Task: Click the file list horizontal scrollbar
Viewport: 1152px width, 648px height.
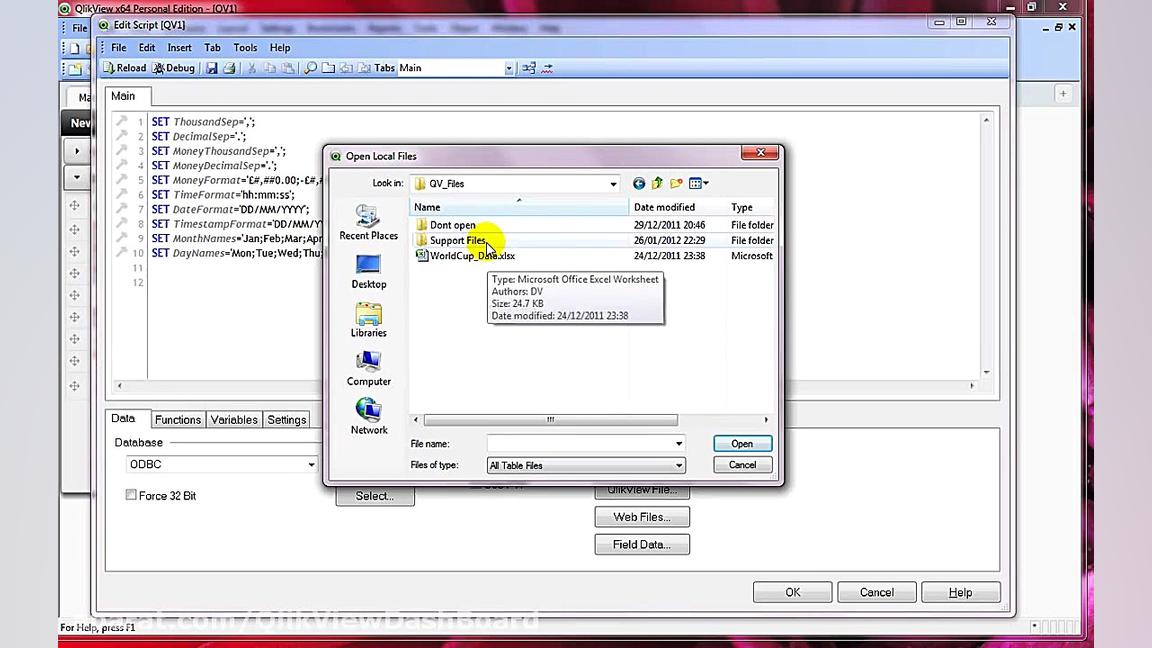Action: point(551,420)
